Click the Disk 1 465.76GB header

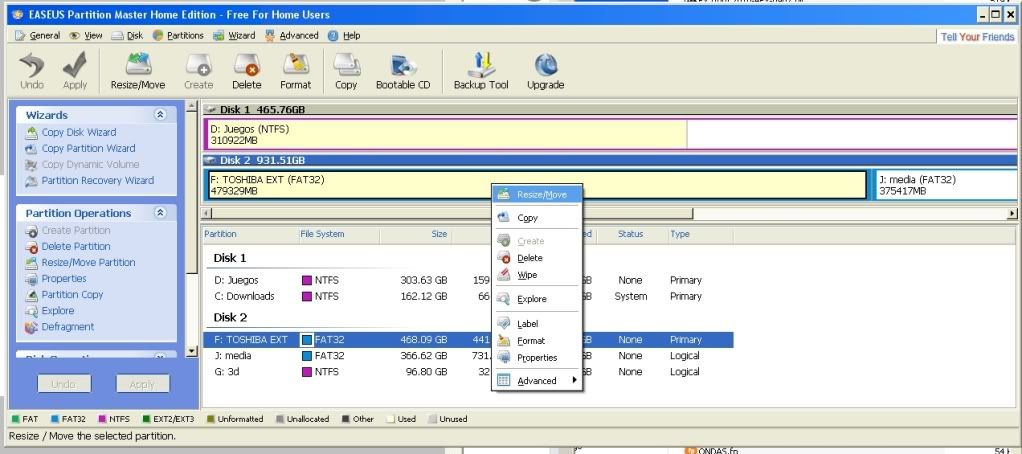[609, 109]
